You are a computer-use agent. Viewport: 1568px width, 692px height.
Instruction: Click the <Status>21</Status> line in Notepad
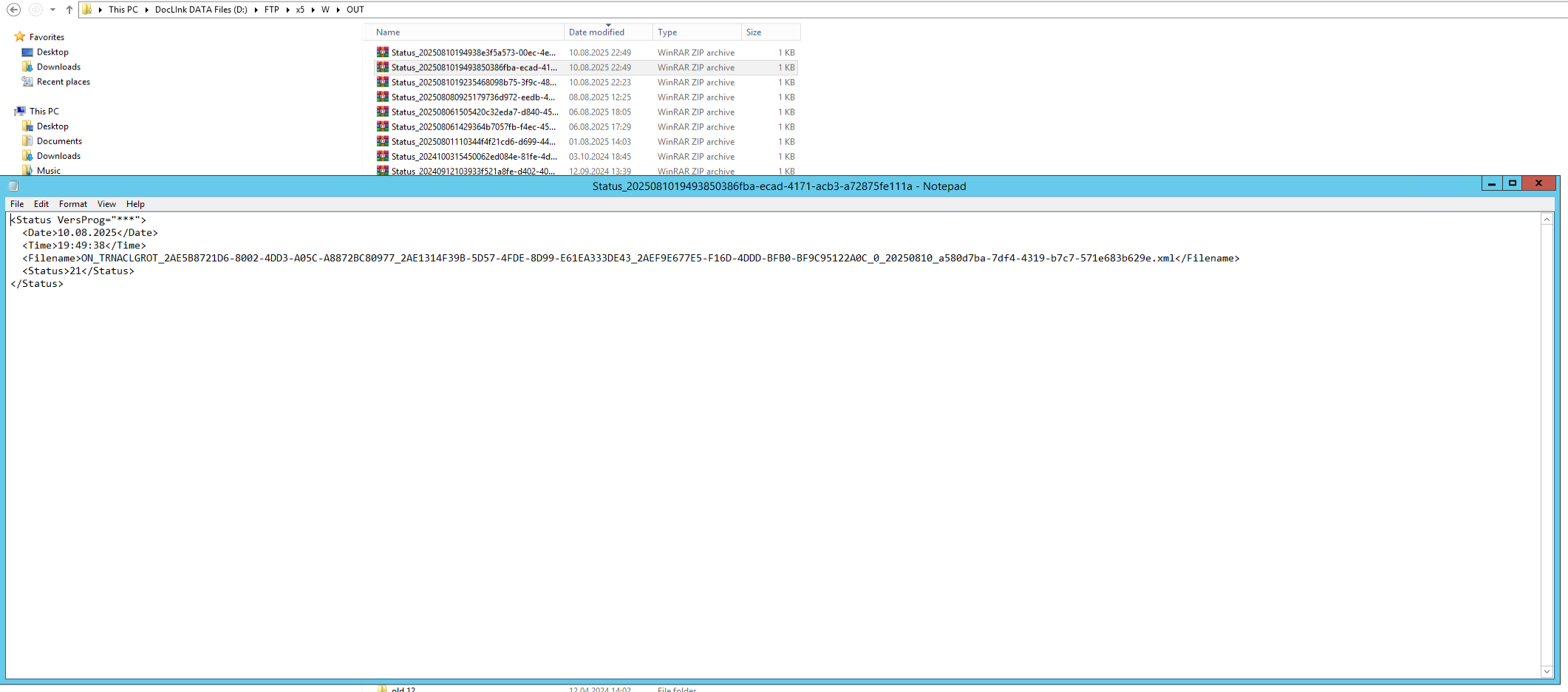click(x=78, y=271)
